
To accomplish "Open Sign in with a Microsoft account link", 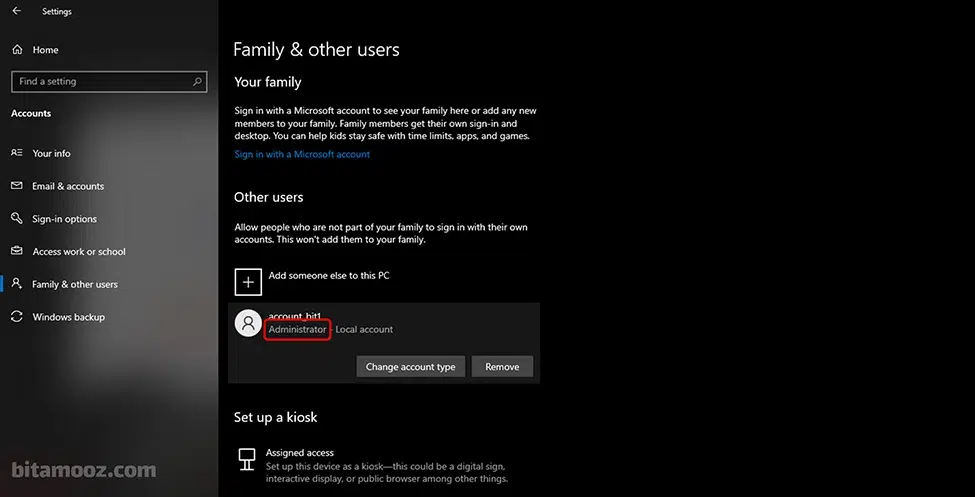I will point(302,154).
